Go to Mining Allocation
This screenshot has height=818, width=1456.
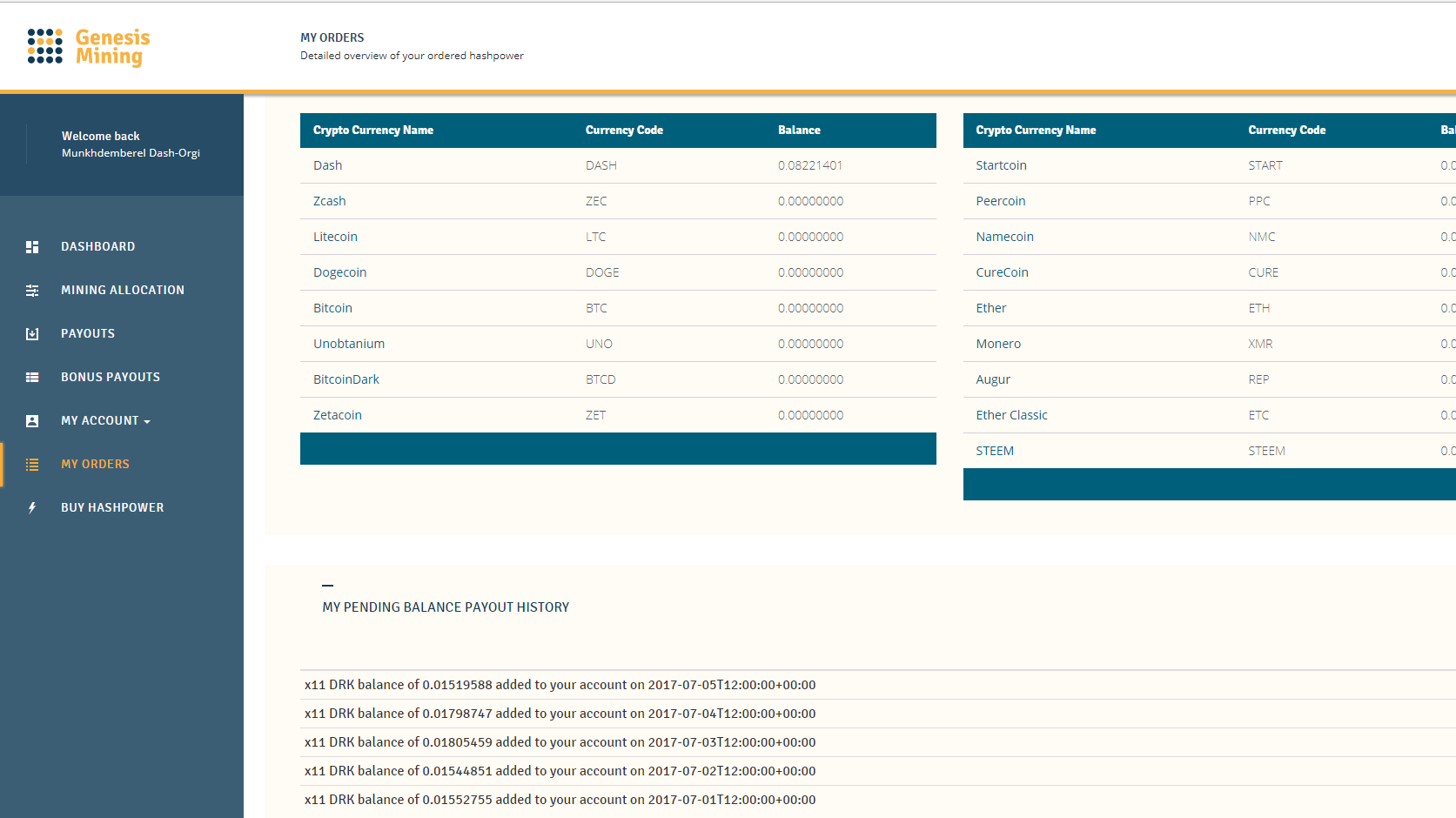coord(123,290)
